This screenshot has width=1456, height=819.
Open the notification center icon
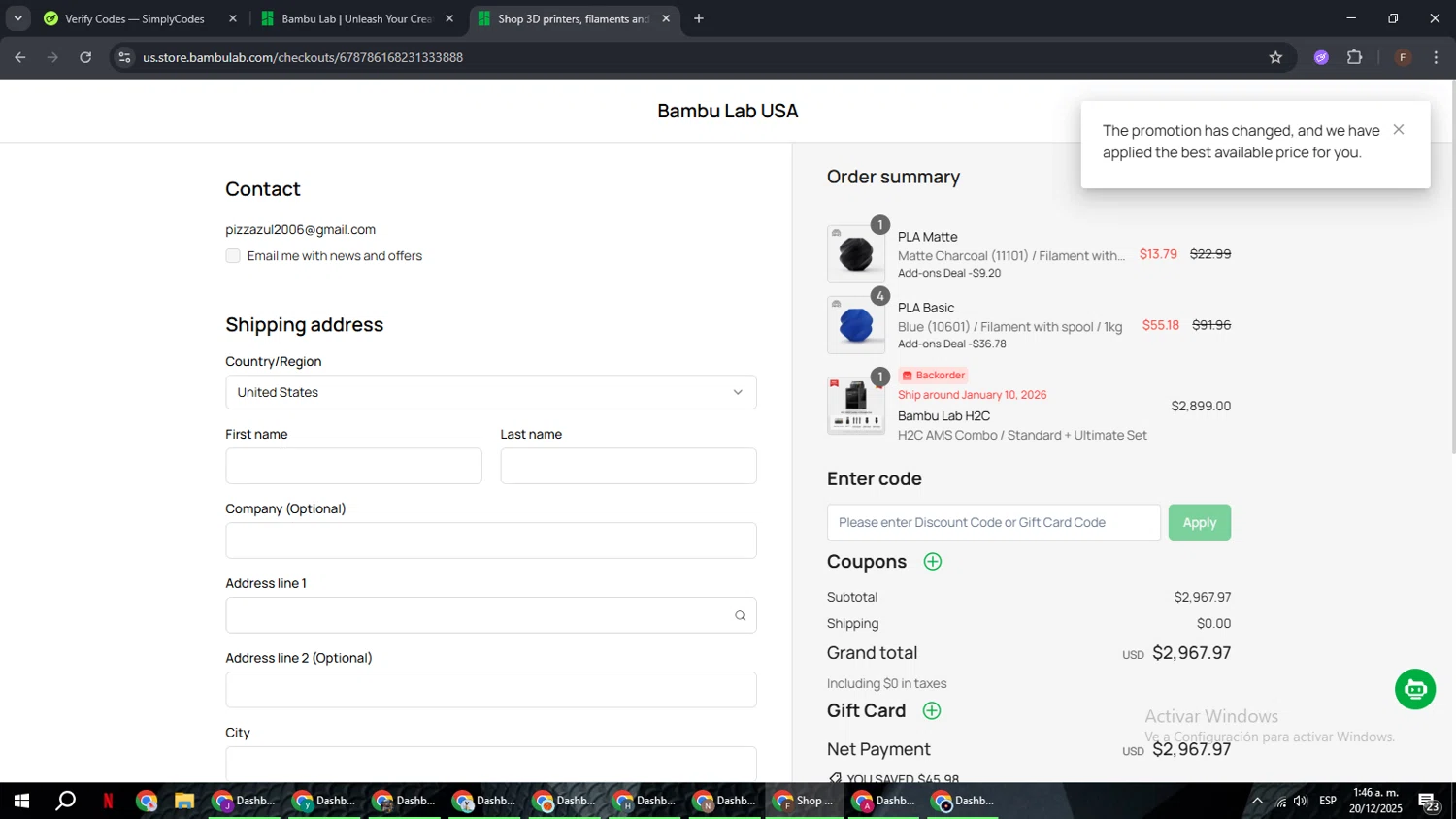(1429, 802)
